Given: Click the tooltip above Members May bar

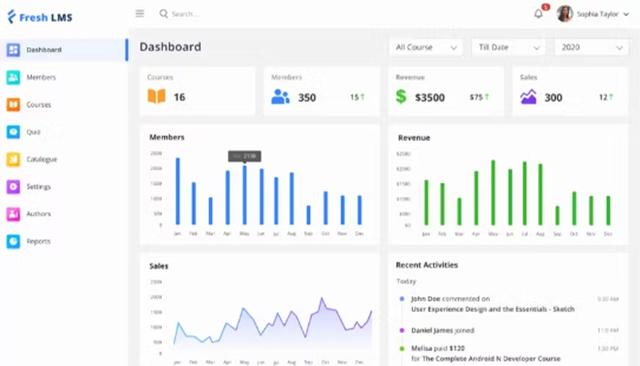Looking at the screenshot, I should click(244, 156).
